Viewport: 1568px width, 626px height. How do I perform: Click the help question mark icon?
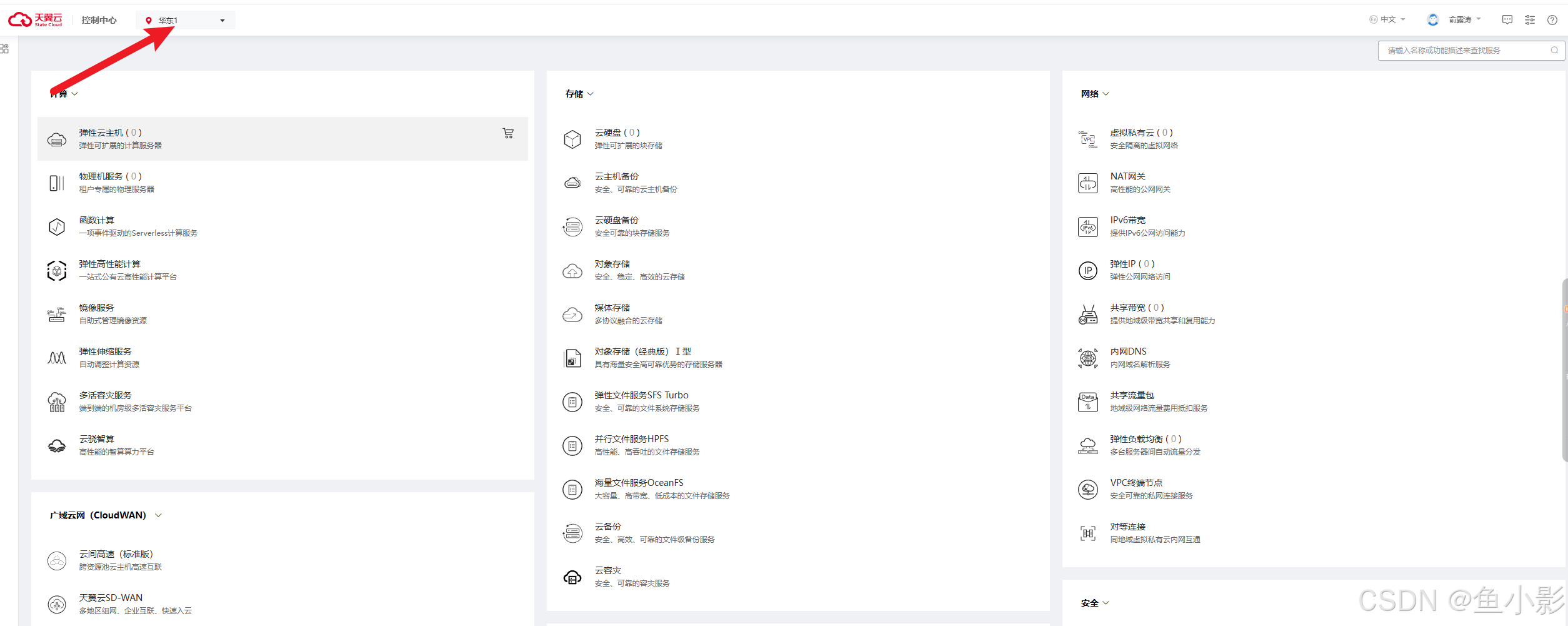click(1552, 20)
